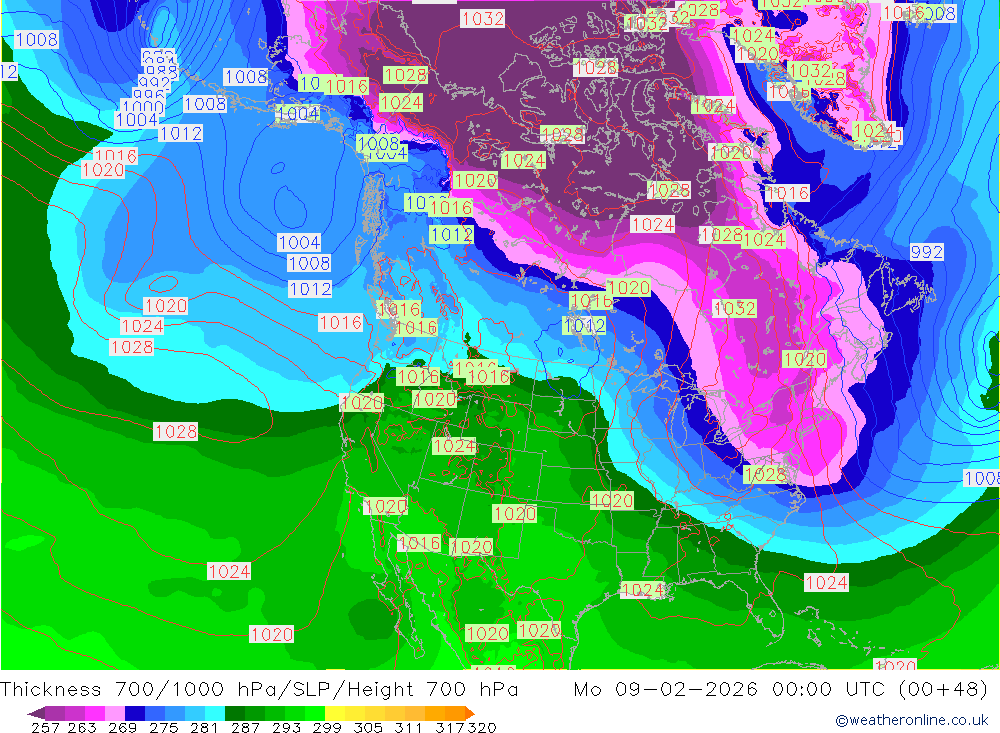Click the legend value 257
The width and height of the screenshot is (1000, 733).
pos(45,727)
